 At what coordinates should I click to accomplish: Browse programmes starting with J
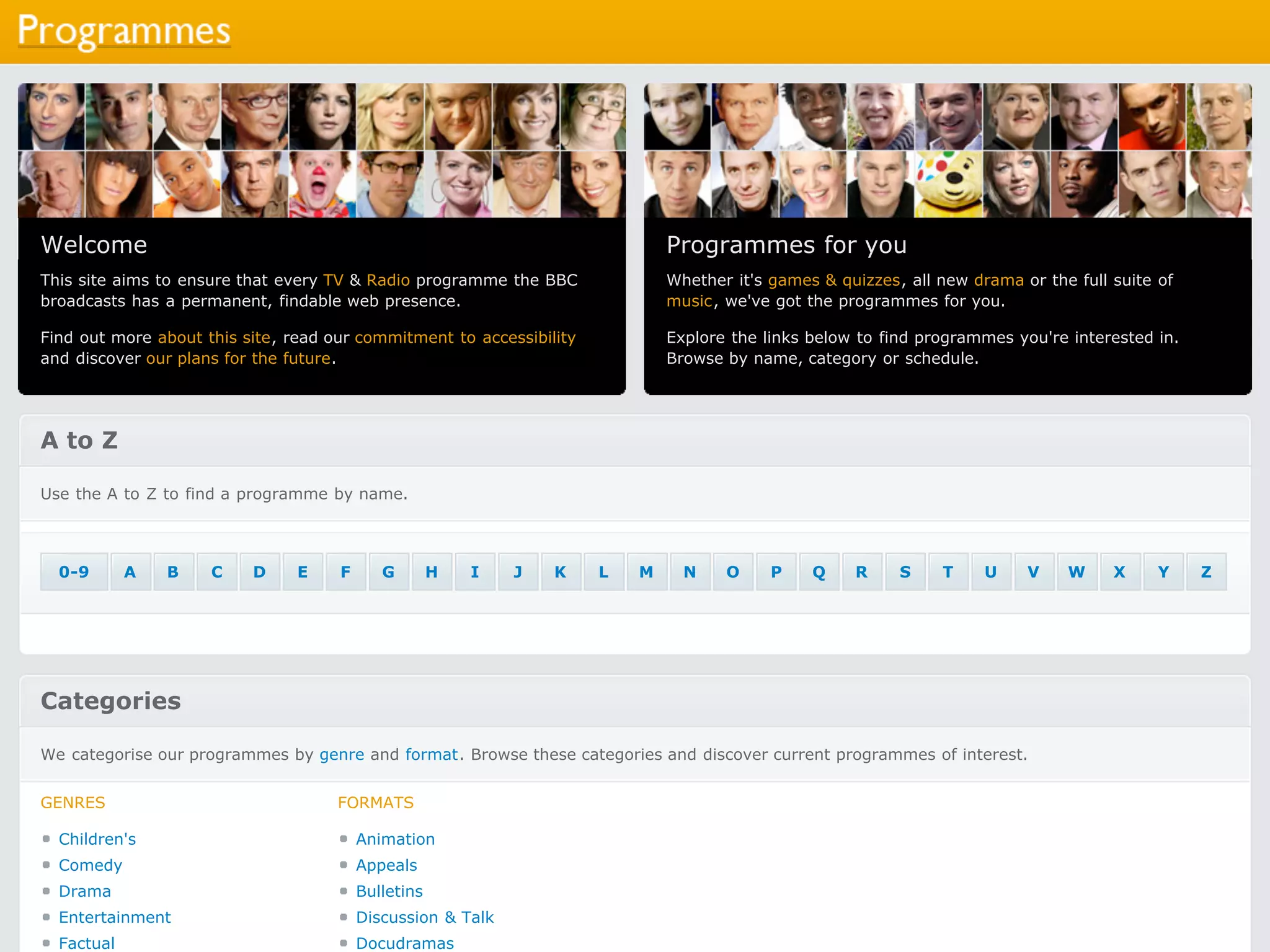518,571
